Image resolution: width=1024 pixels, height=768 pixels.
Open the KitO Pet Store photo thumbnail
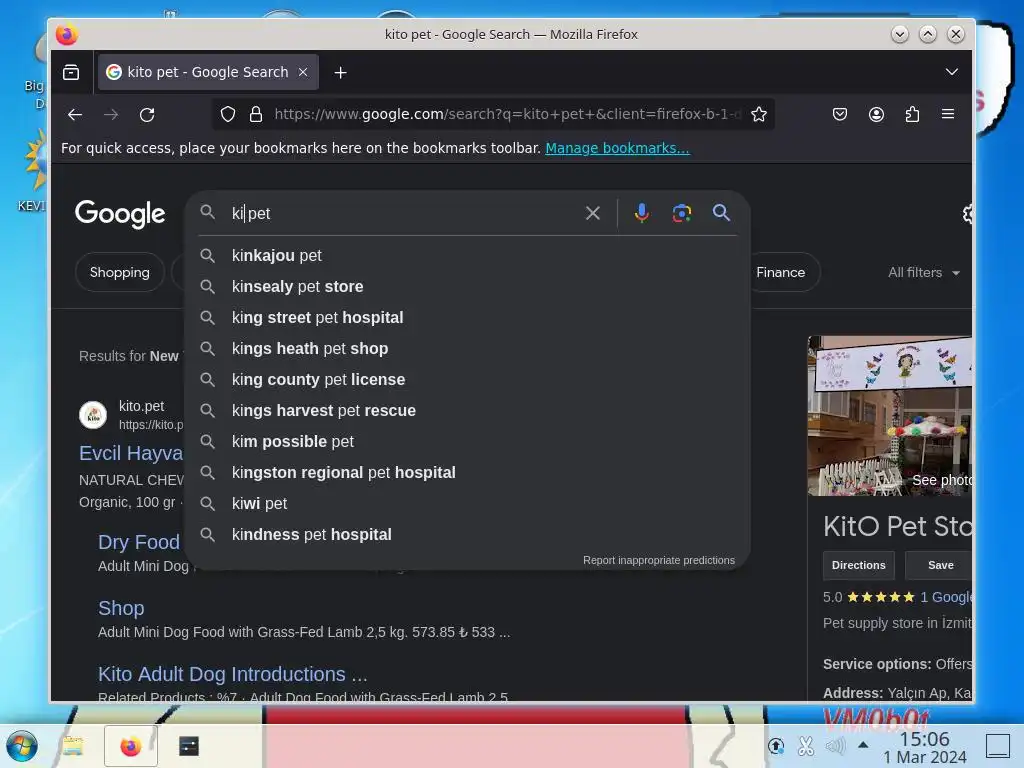889,415
